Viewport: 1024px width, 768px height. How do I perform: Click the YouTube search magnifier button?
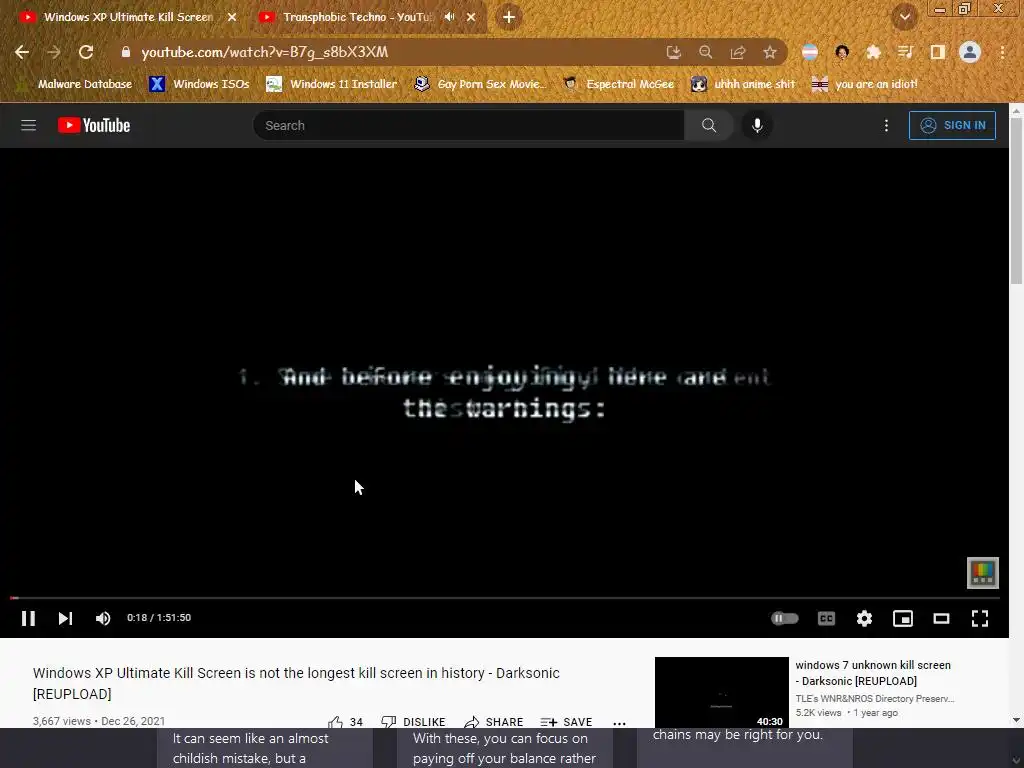[x=709, y=125]
